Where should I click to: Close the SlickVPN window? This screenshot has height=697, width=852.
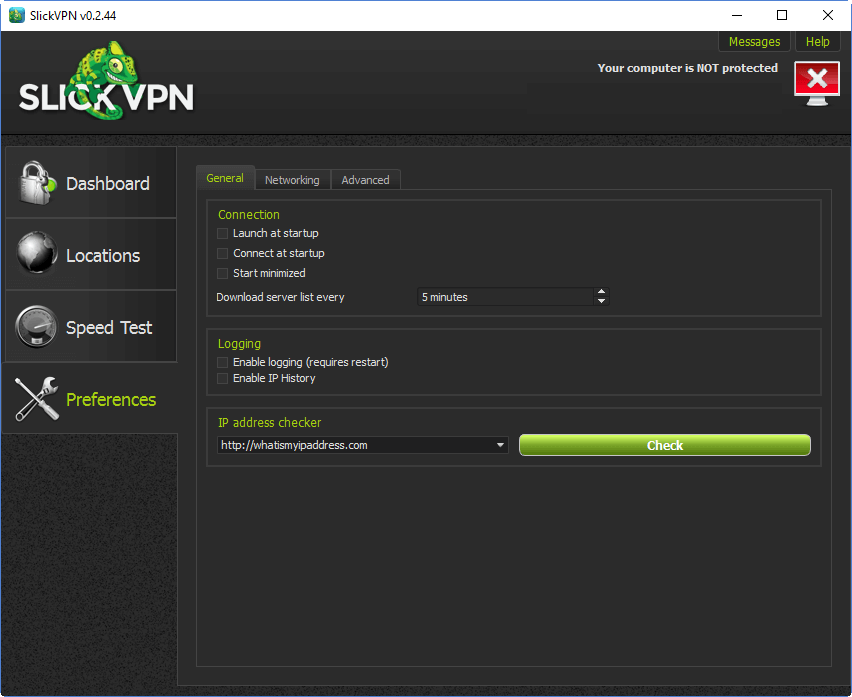point(828,15)
